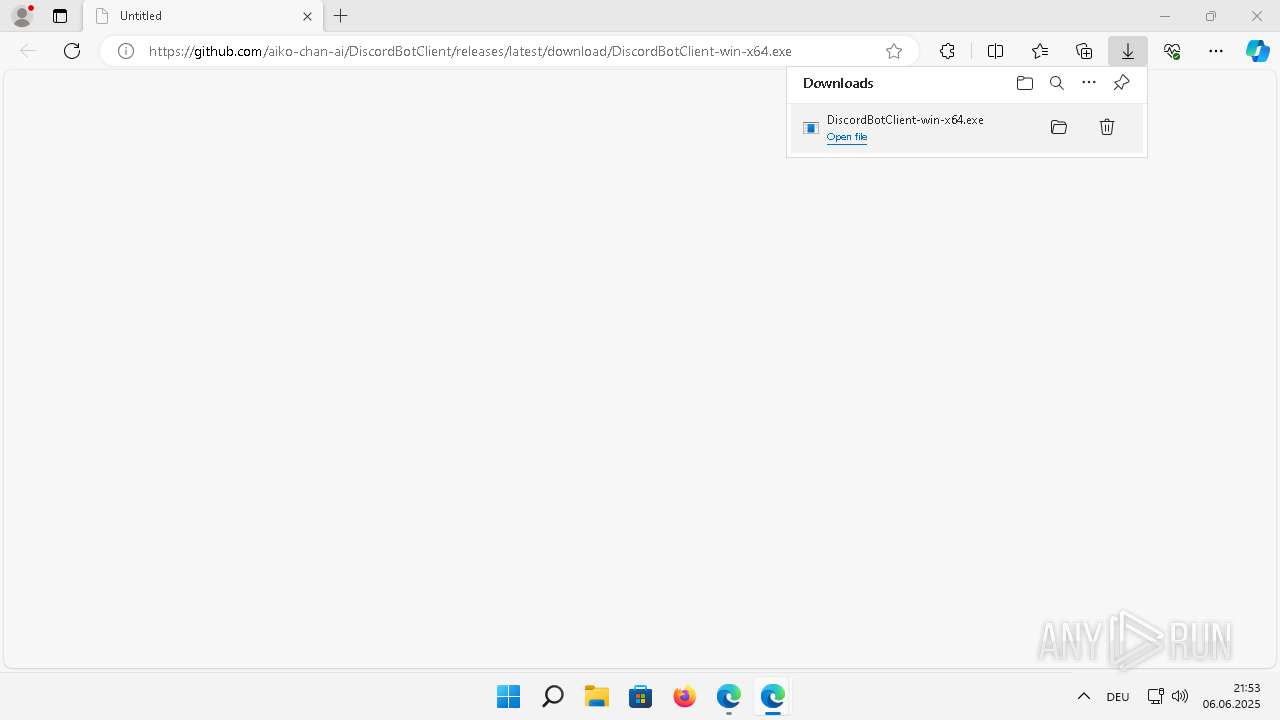The width and height of the screenshot is (1280, 720).
Task: Open the Favorites list
Action: click(1040, 51)
